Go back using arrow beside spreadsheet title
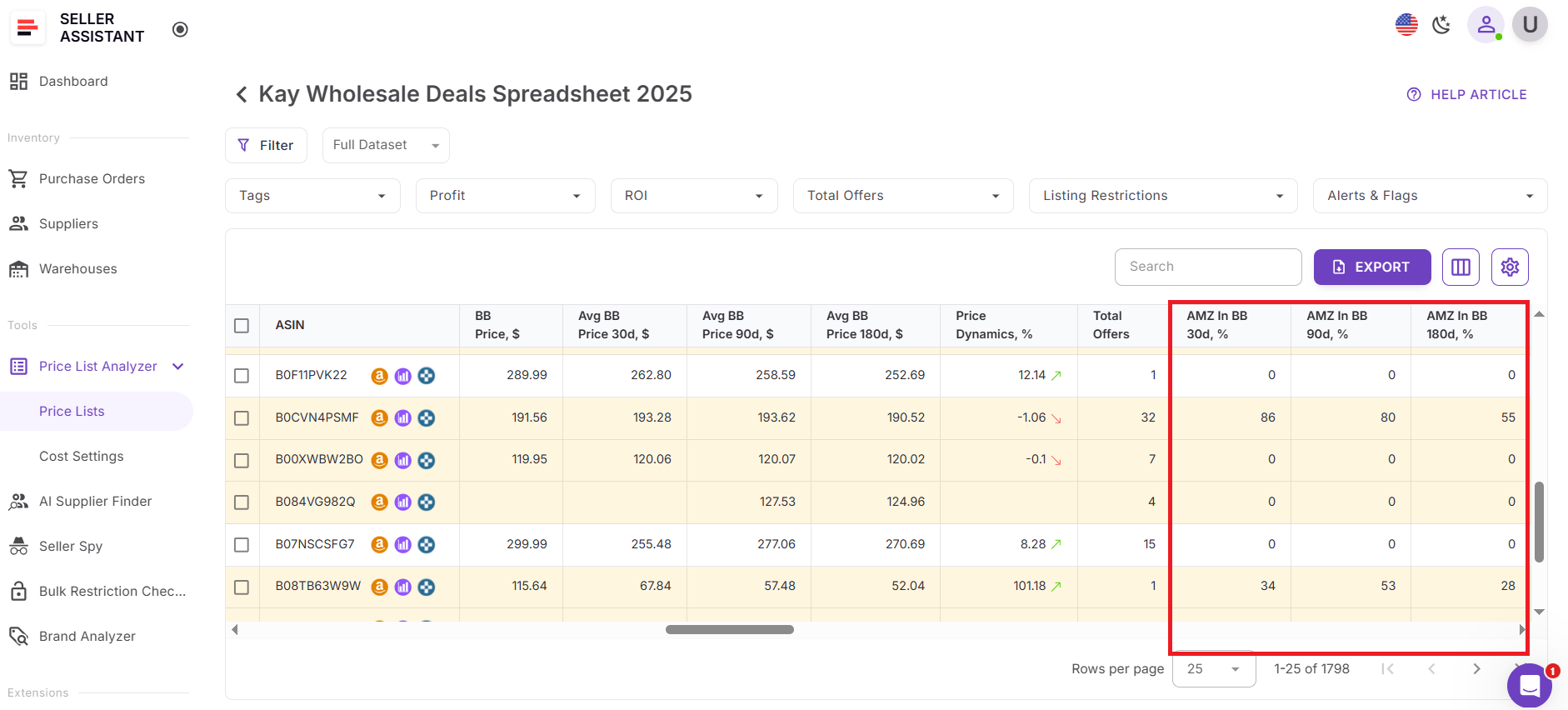 (242, 94)
